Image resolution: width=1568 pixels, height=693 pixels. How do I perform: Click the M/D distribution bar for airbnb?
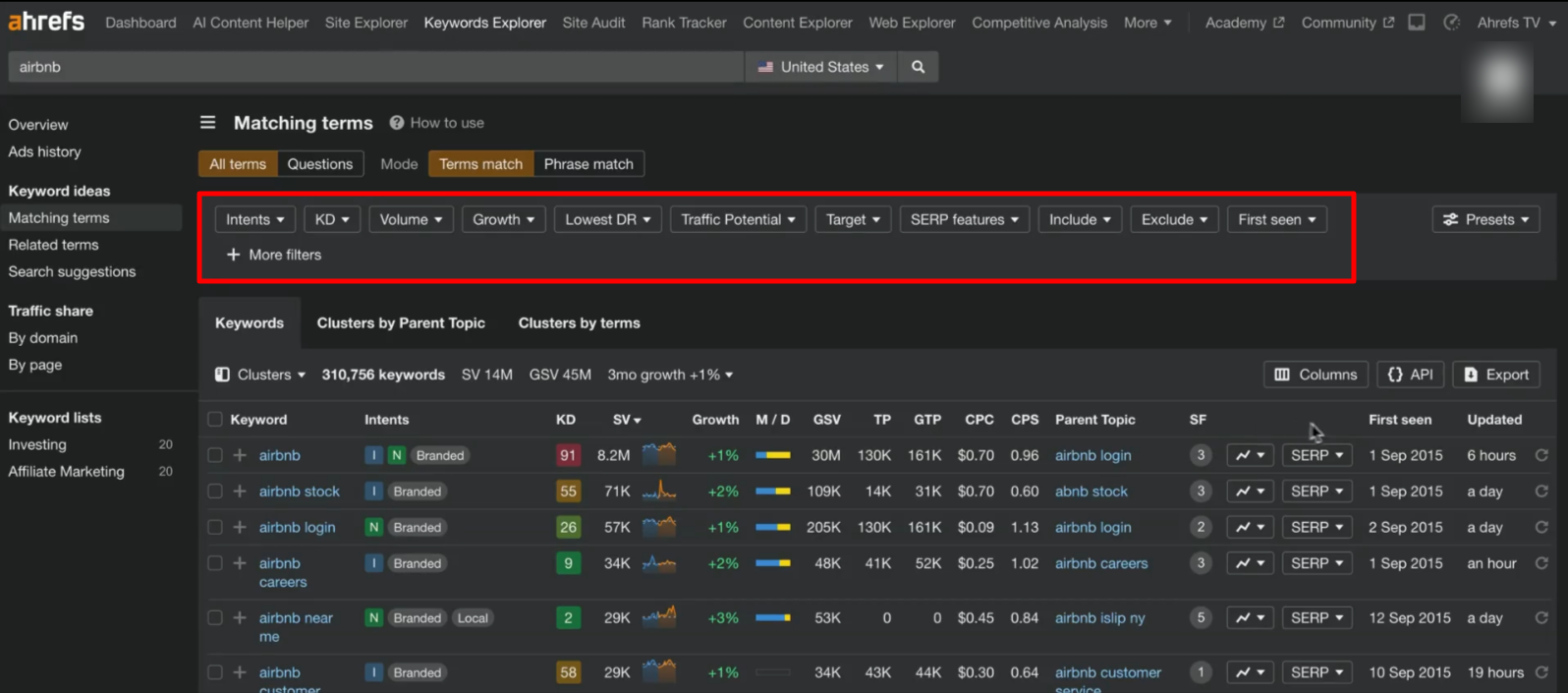(773, 455)
